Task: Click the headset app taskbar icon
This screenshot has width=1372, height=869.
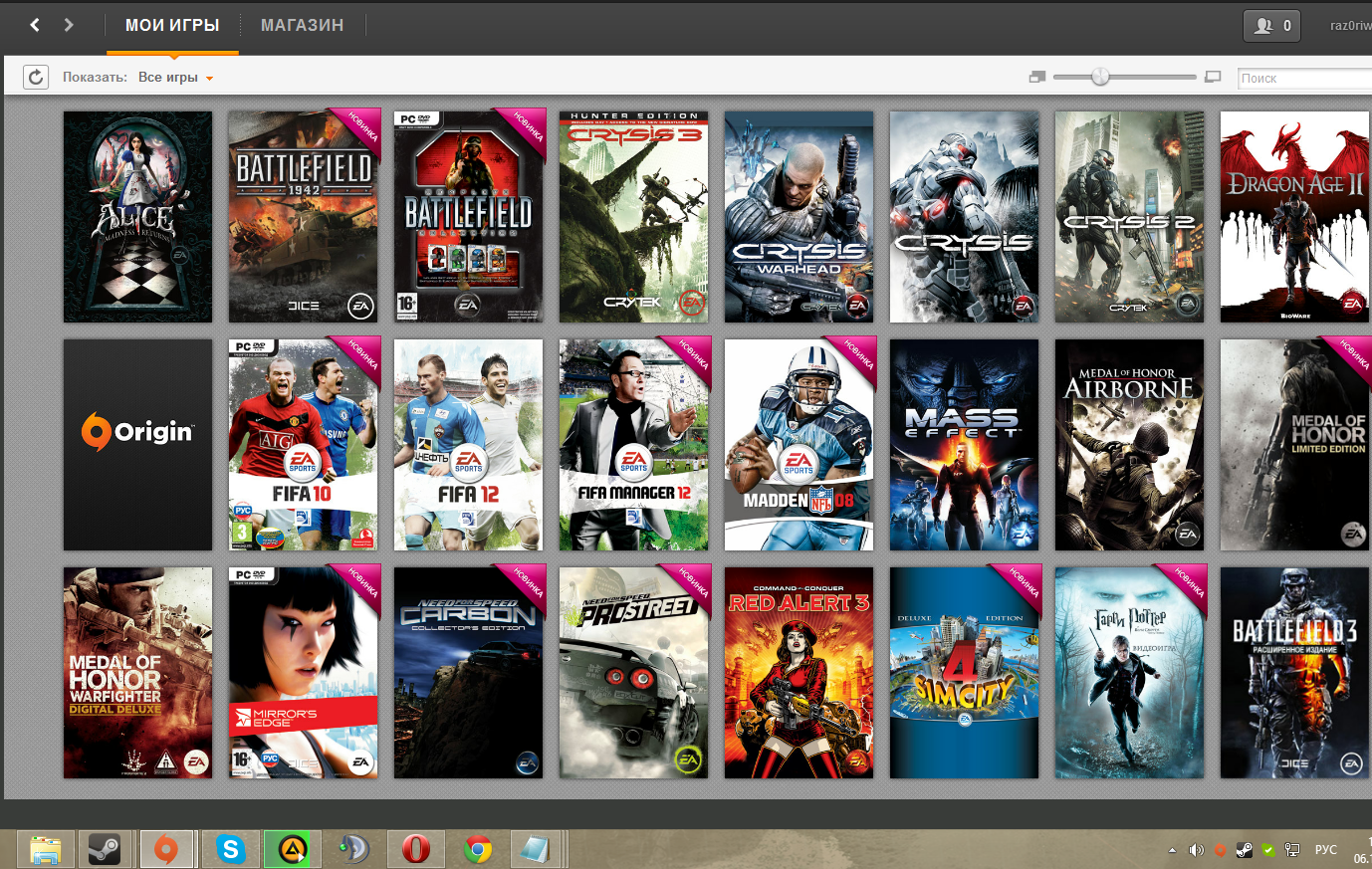Action: tap(353, 849)
